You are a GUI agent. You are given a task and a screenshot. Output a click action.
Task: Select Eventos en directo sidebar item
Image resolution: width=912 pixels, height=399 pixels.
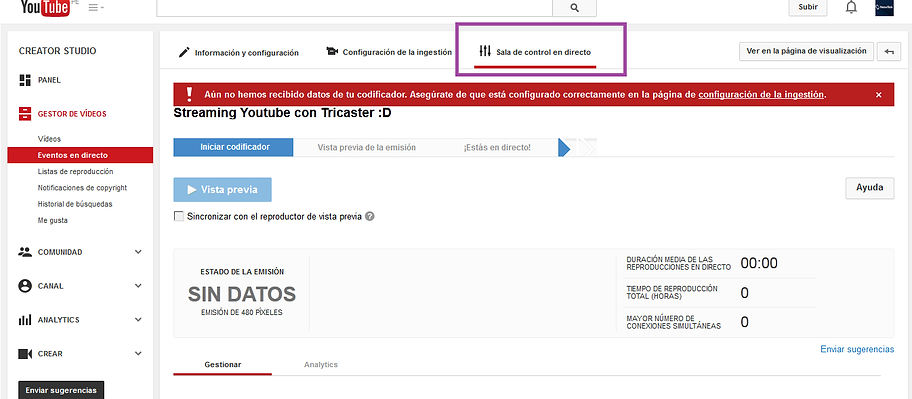(x=80, y=155)
